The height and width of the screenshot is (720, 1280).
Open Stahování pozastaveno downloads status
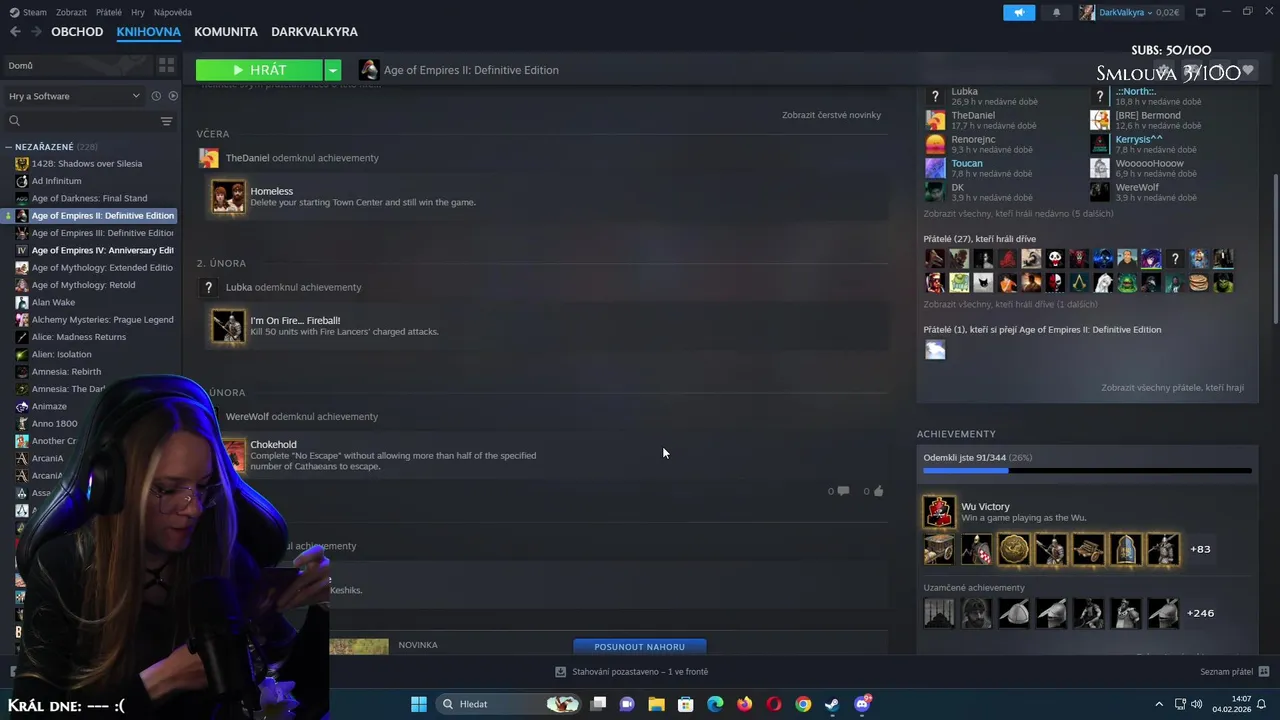tap(632, 672)
